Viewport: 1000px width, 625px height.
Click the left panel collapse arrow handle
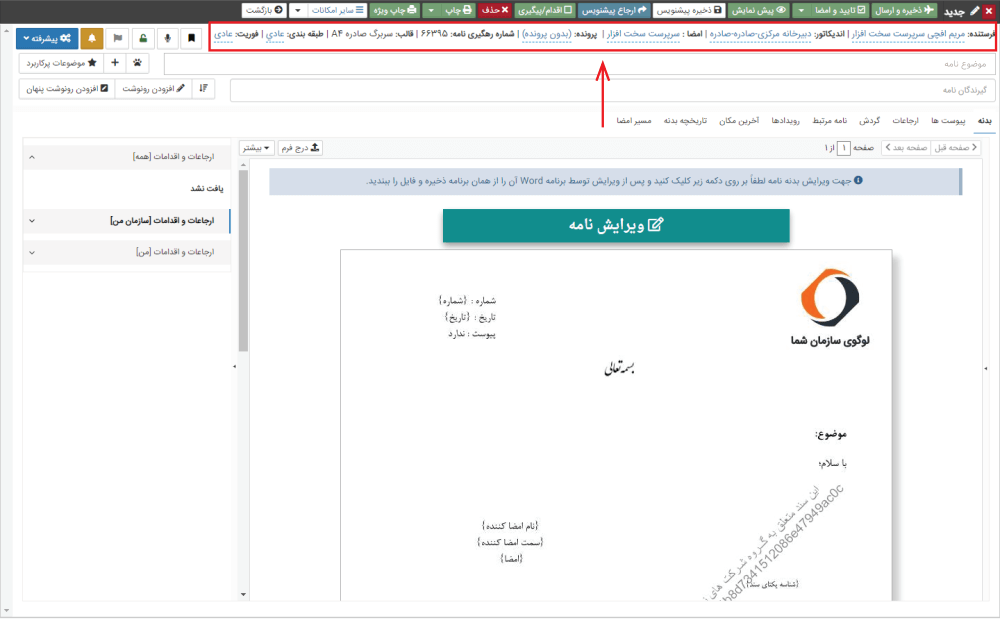point(234,367)
